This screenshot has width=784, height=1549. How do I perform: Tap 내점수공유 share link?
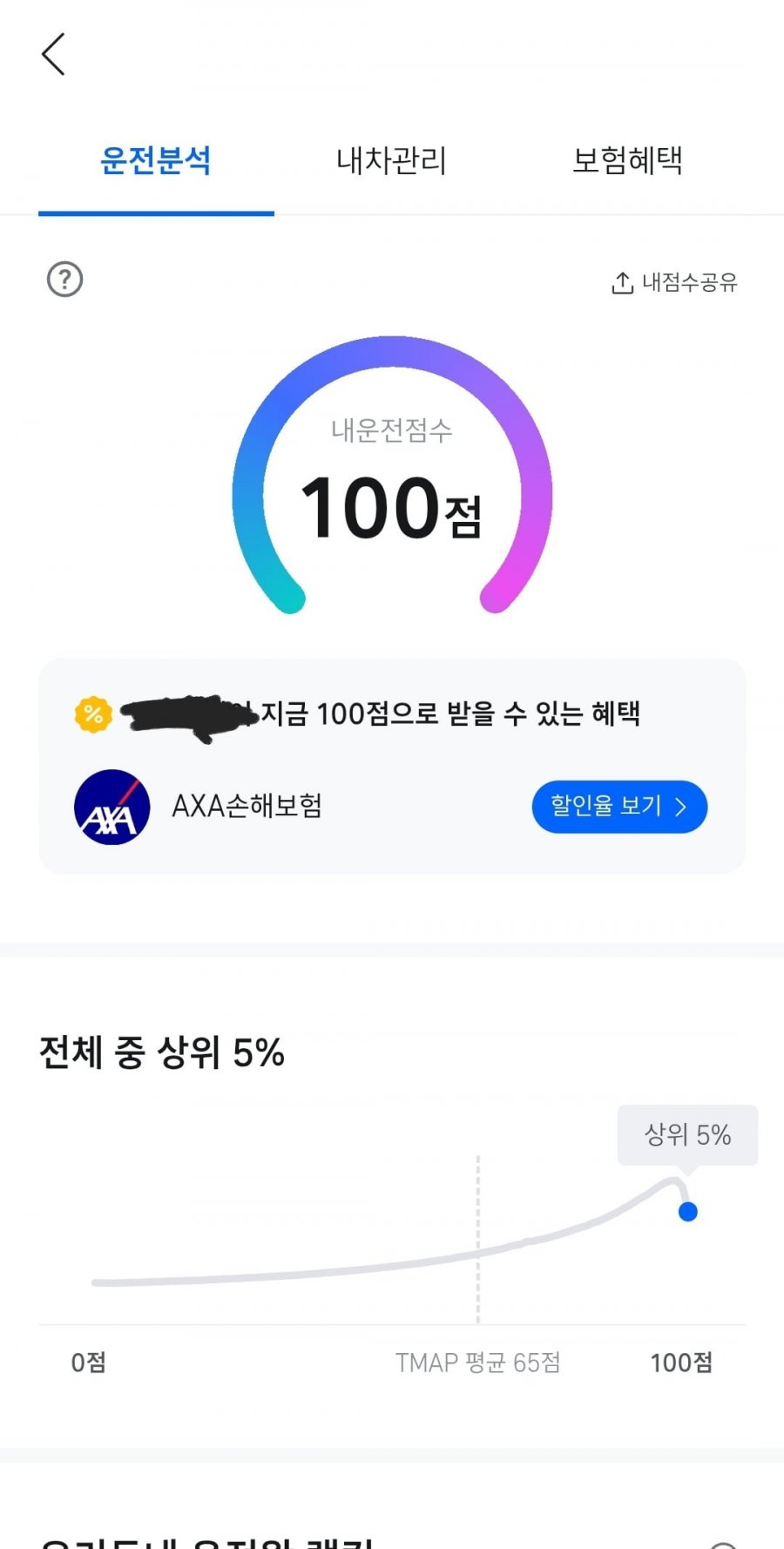[674, 282]
